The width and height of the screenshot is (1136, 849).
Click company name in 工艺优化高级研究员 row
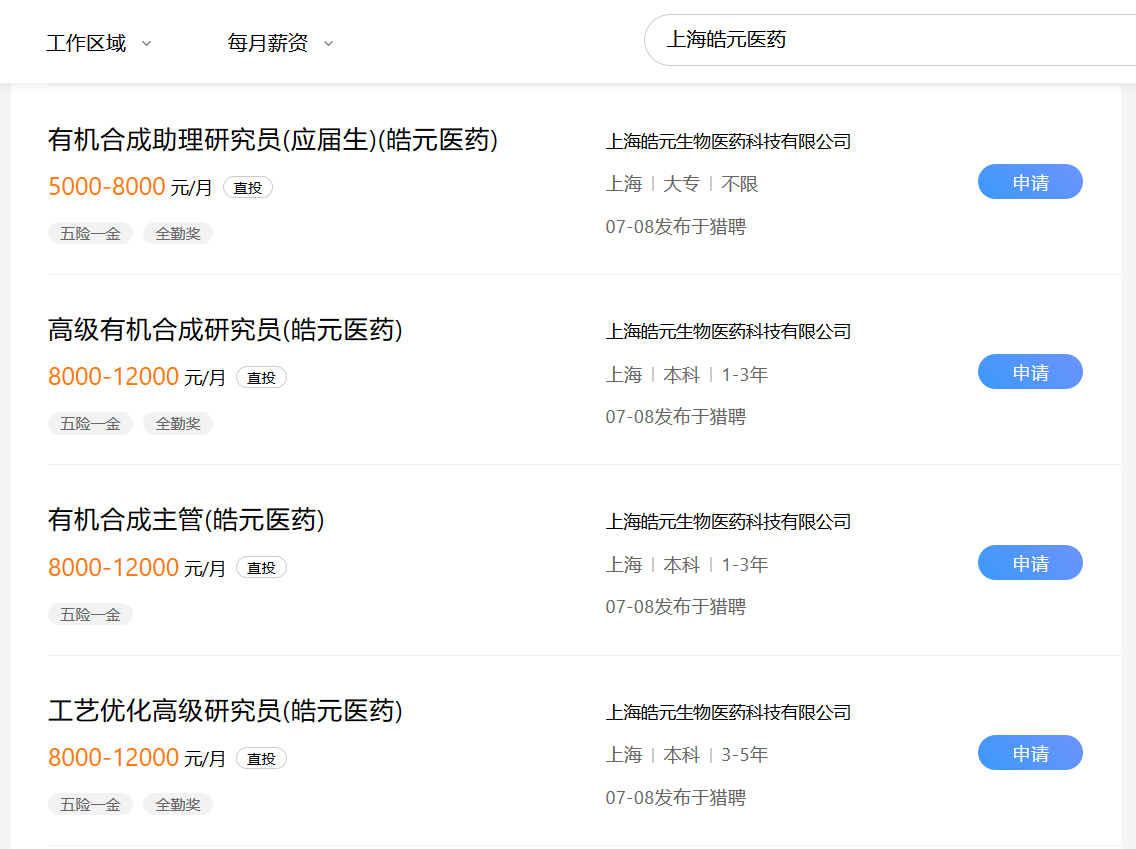coord(728,712)
